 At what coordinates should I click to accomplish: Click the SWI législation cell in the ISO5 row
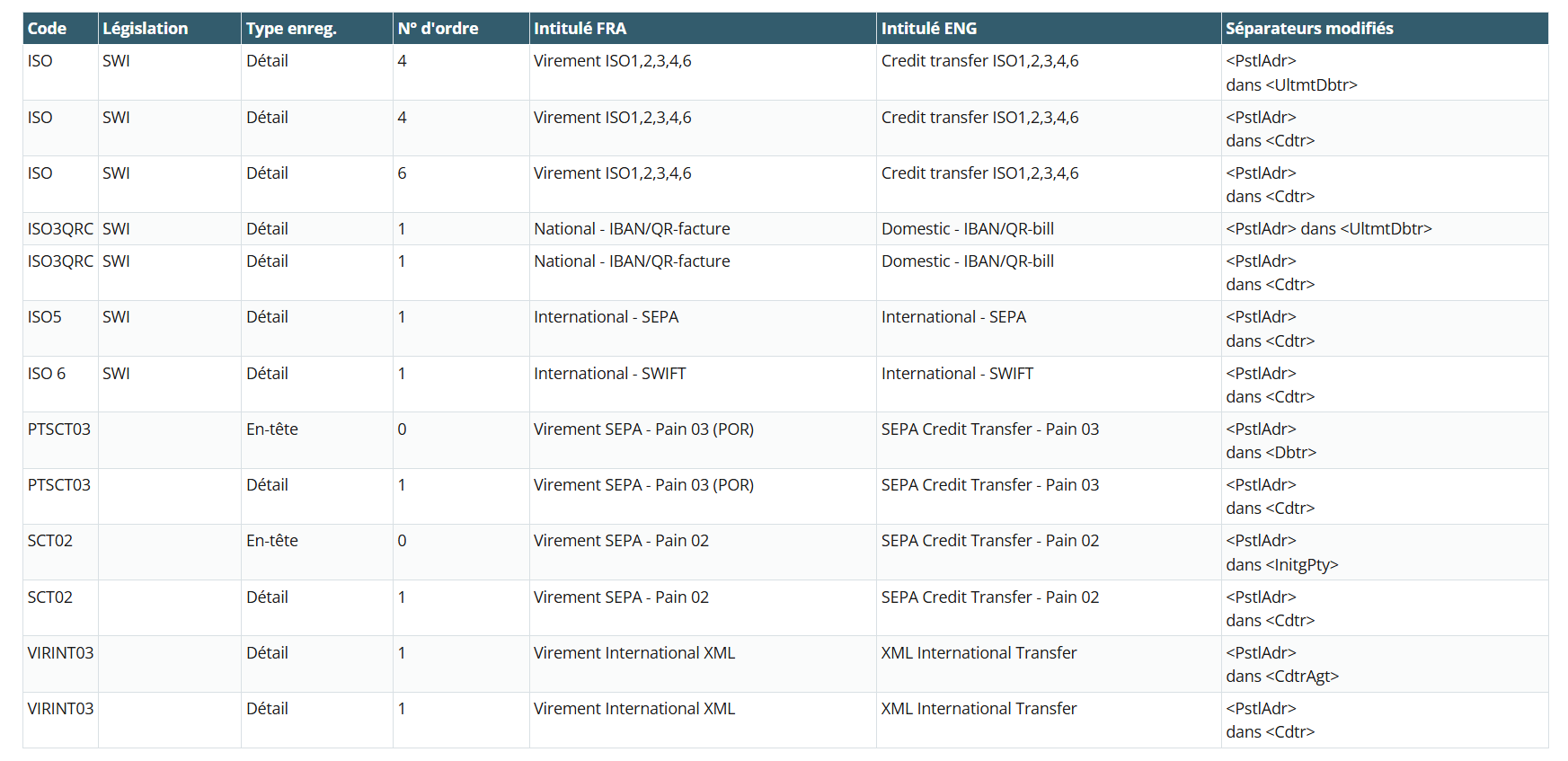116,317
